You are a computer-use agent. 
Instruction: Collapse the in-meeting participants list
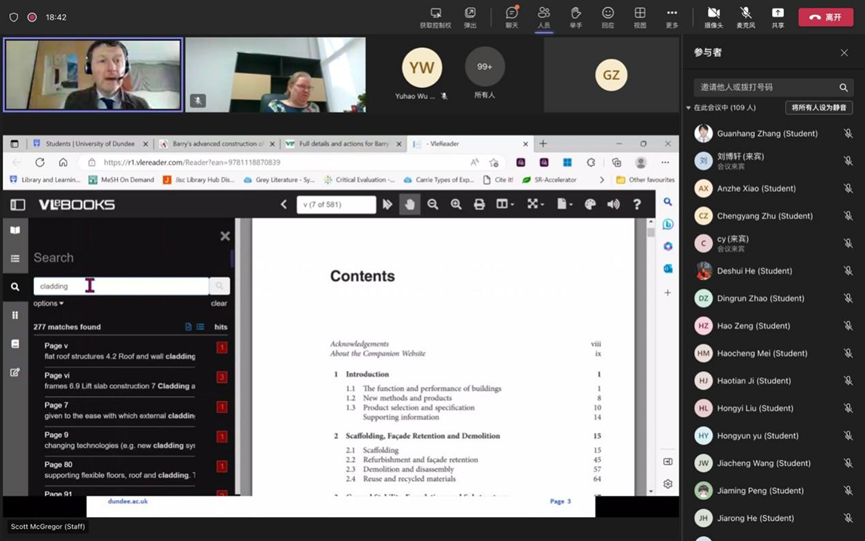[688, 108]
